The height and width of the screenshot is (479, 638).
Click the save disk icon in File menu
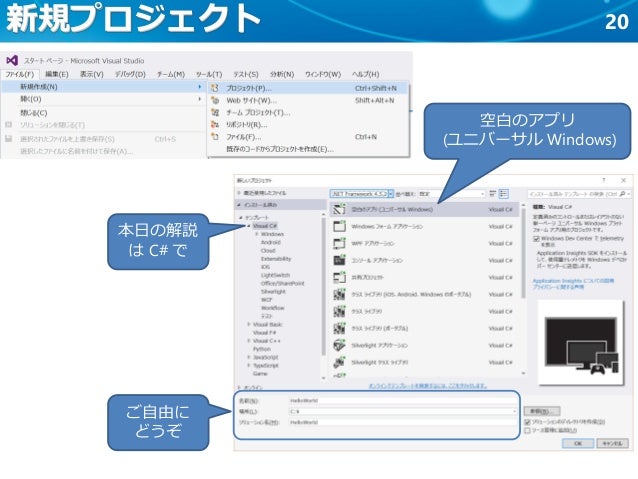9,139
